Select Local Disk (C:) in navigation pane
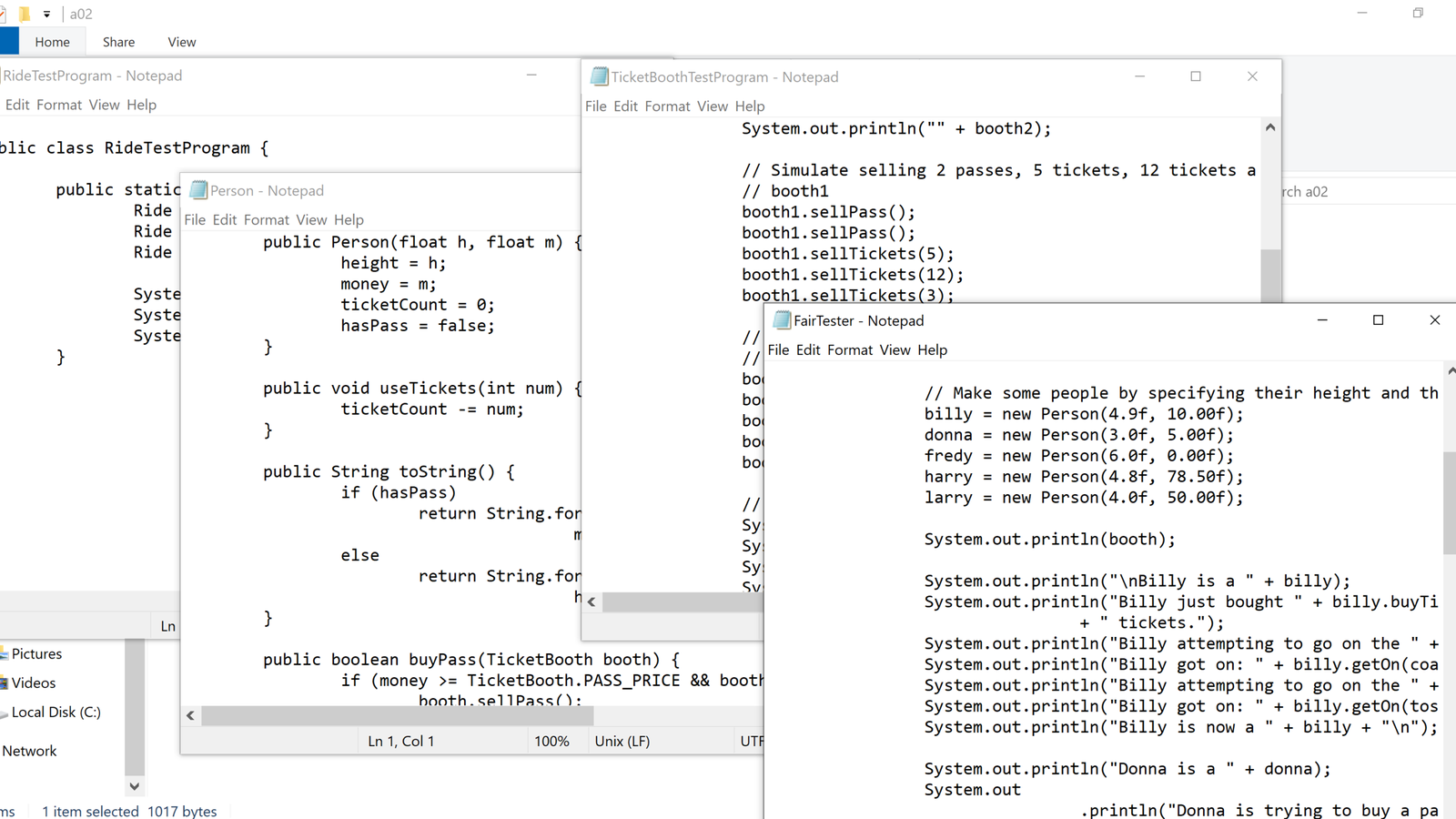 click(x=56, y=712)
